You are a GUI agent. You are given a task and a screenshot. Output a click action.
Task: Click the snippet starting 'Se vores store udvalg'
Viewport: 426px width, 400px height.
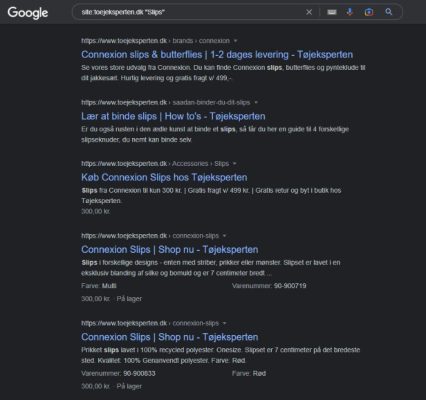[x=223, y=73]
